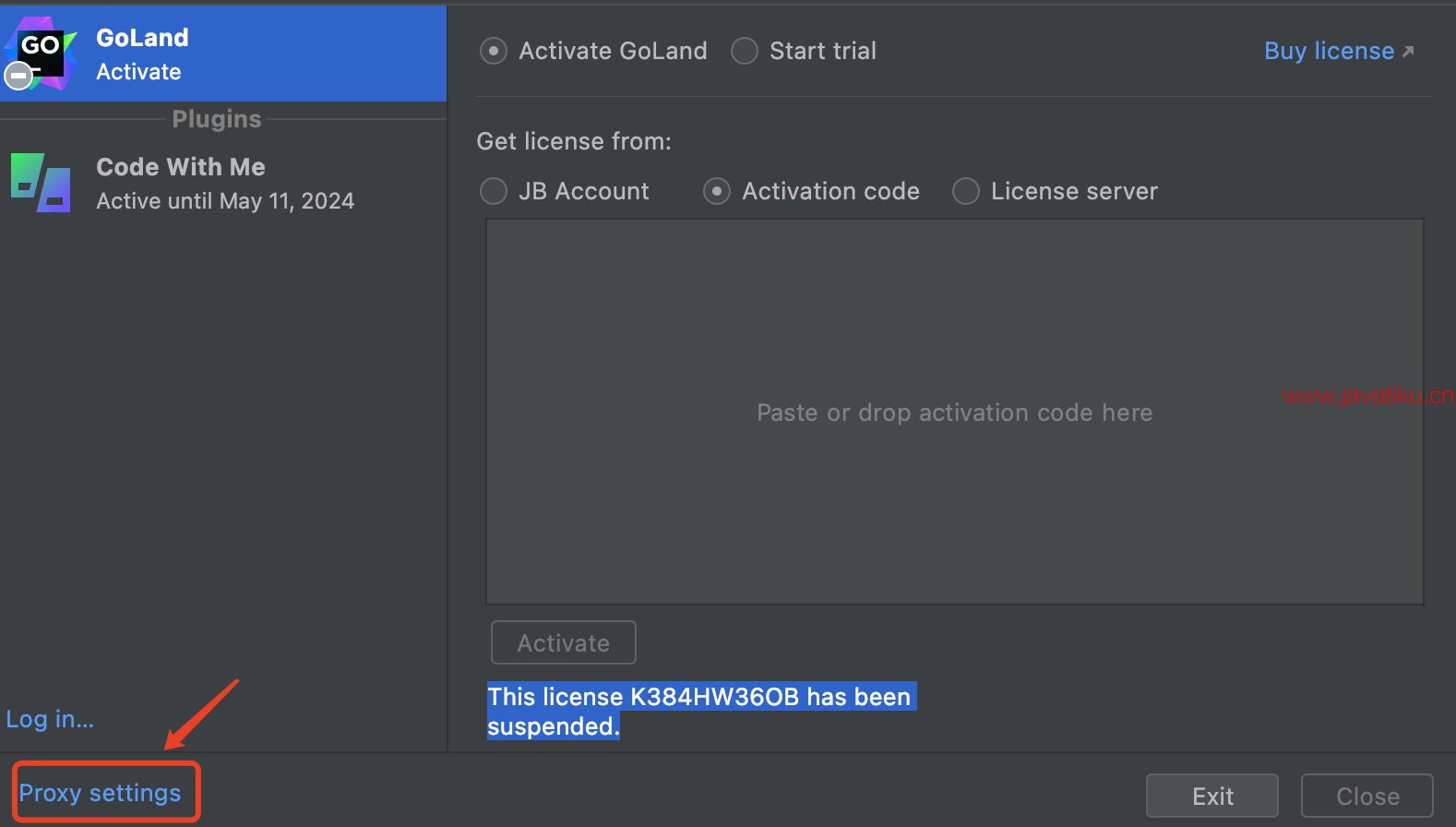Click the Plugins section header
The height and width of the screenshot is (827, 1456).
(x=217, y=119)
